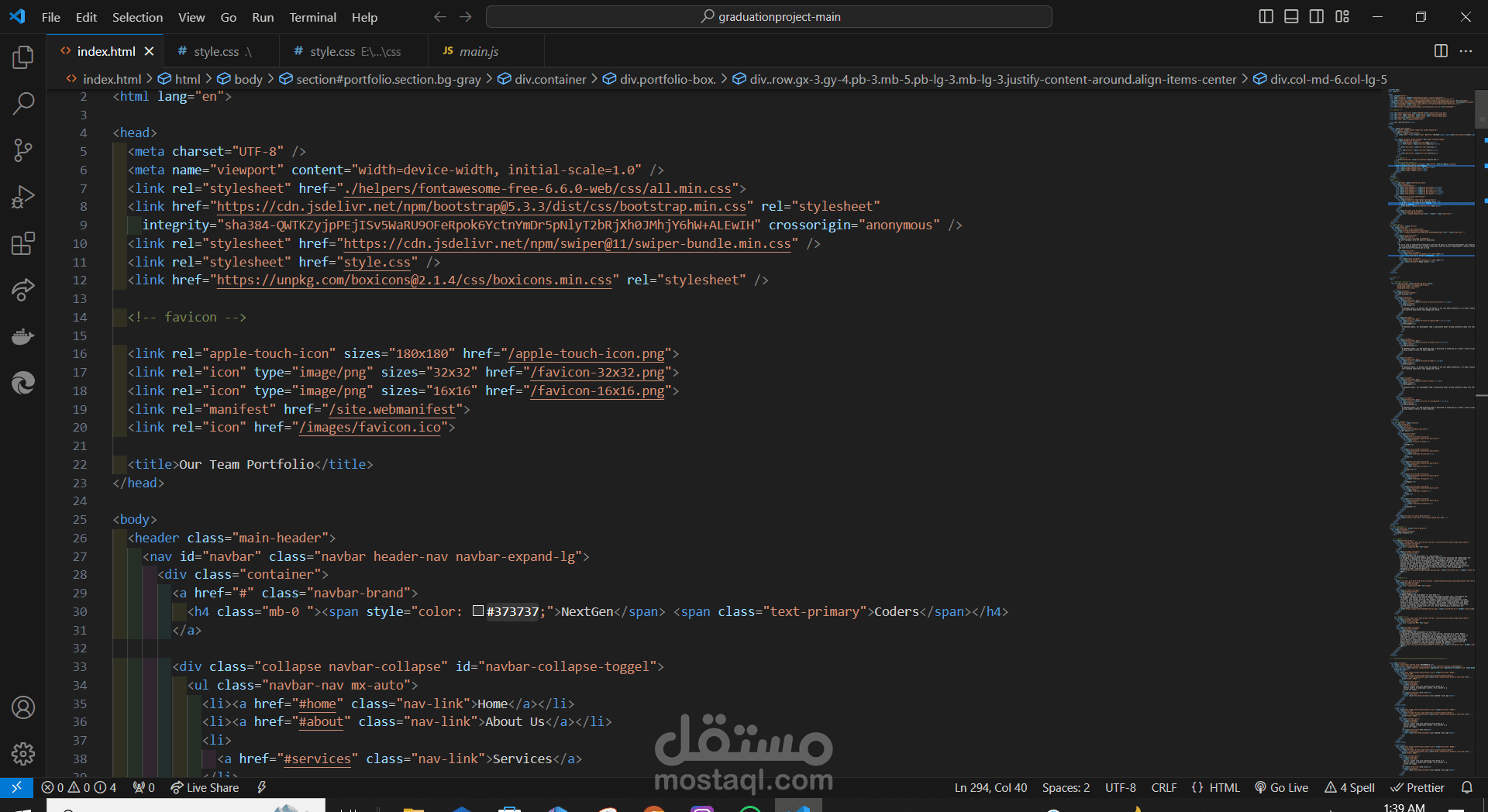Screen dimensions: 1488x812
Task: Expand the html breadcrumb
Action: pyautogui.click(x=180, y=79)
